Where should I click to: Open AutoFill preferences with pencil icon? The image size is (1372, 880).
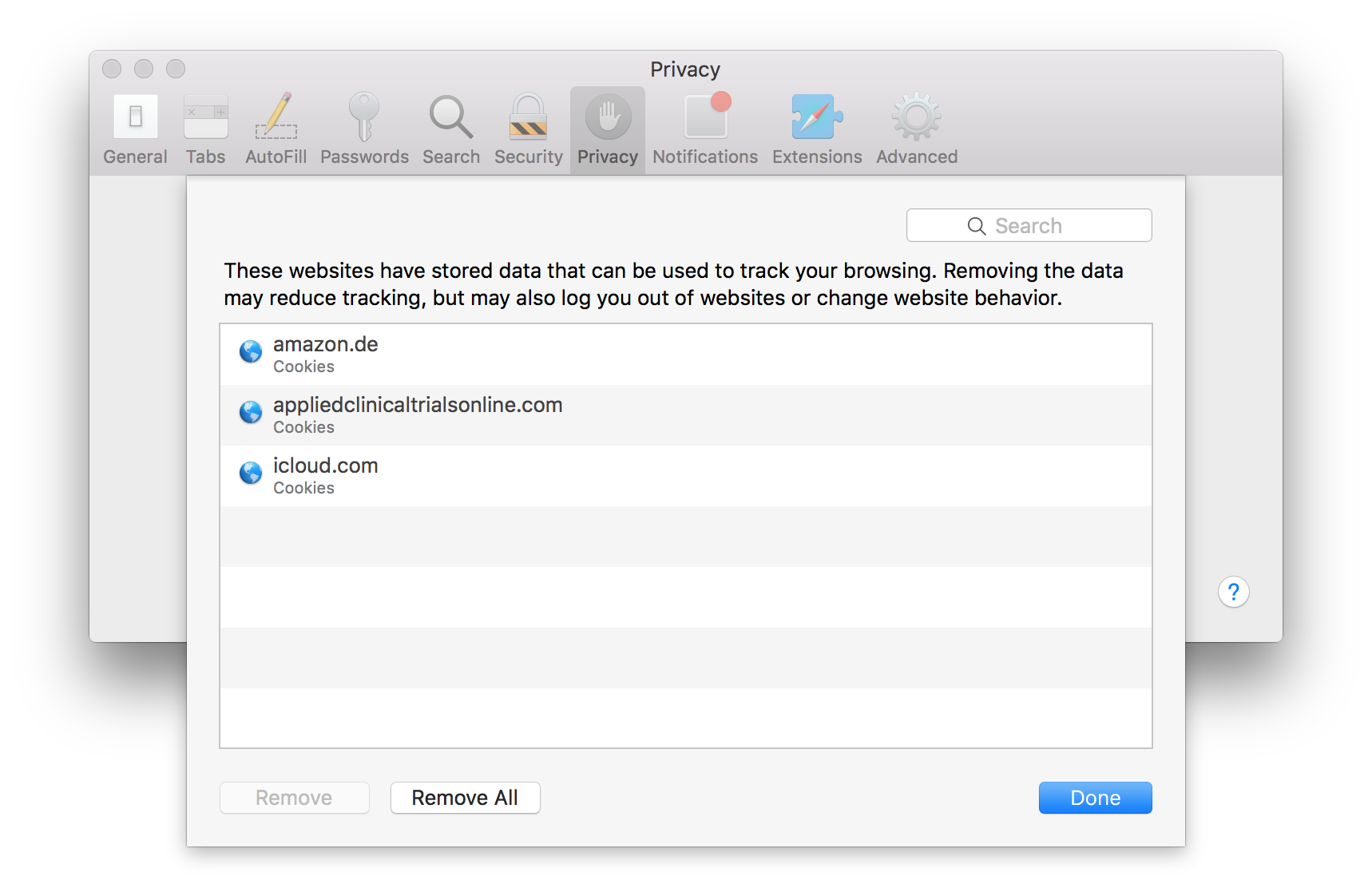point(276,129)
